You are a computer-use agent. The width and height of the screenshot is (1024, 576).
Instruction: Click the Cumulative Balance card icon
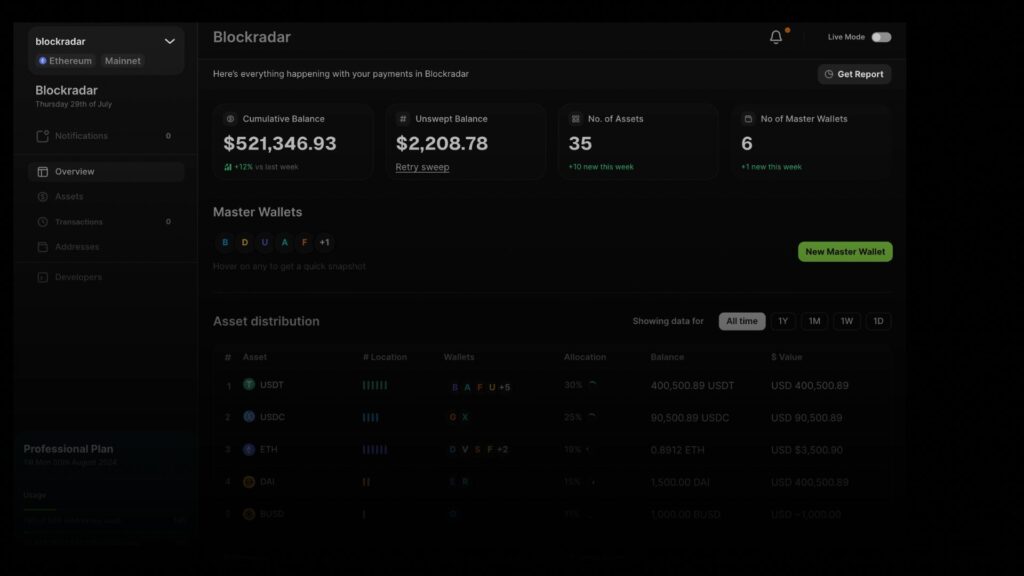point(230,119)
